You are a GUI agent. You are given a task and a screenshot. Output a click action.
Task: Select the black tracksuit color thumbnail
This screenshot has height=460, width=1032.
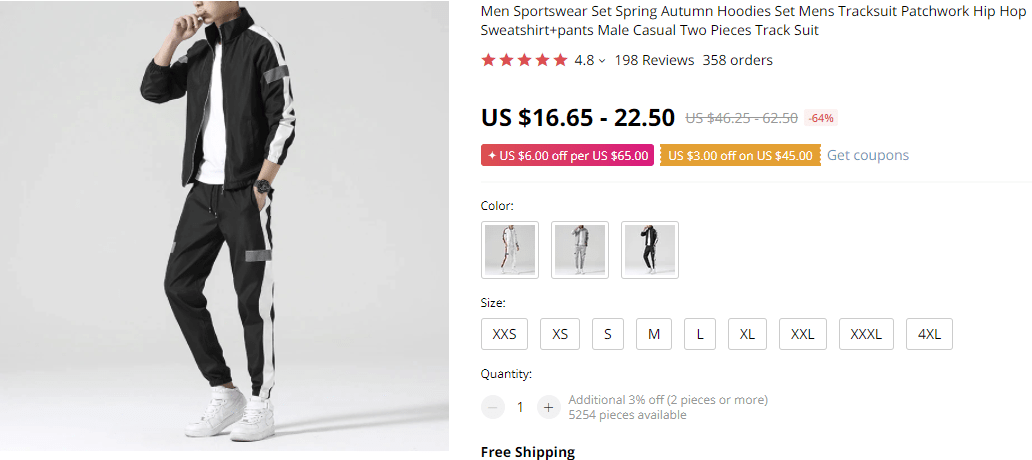pos(650,249)
